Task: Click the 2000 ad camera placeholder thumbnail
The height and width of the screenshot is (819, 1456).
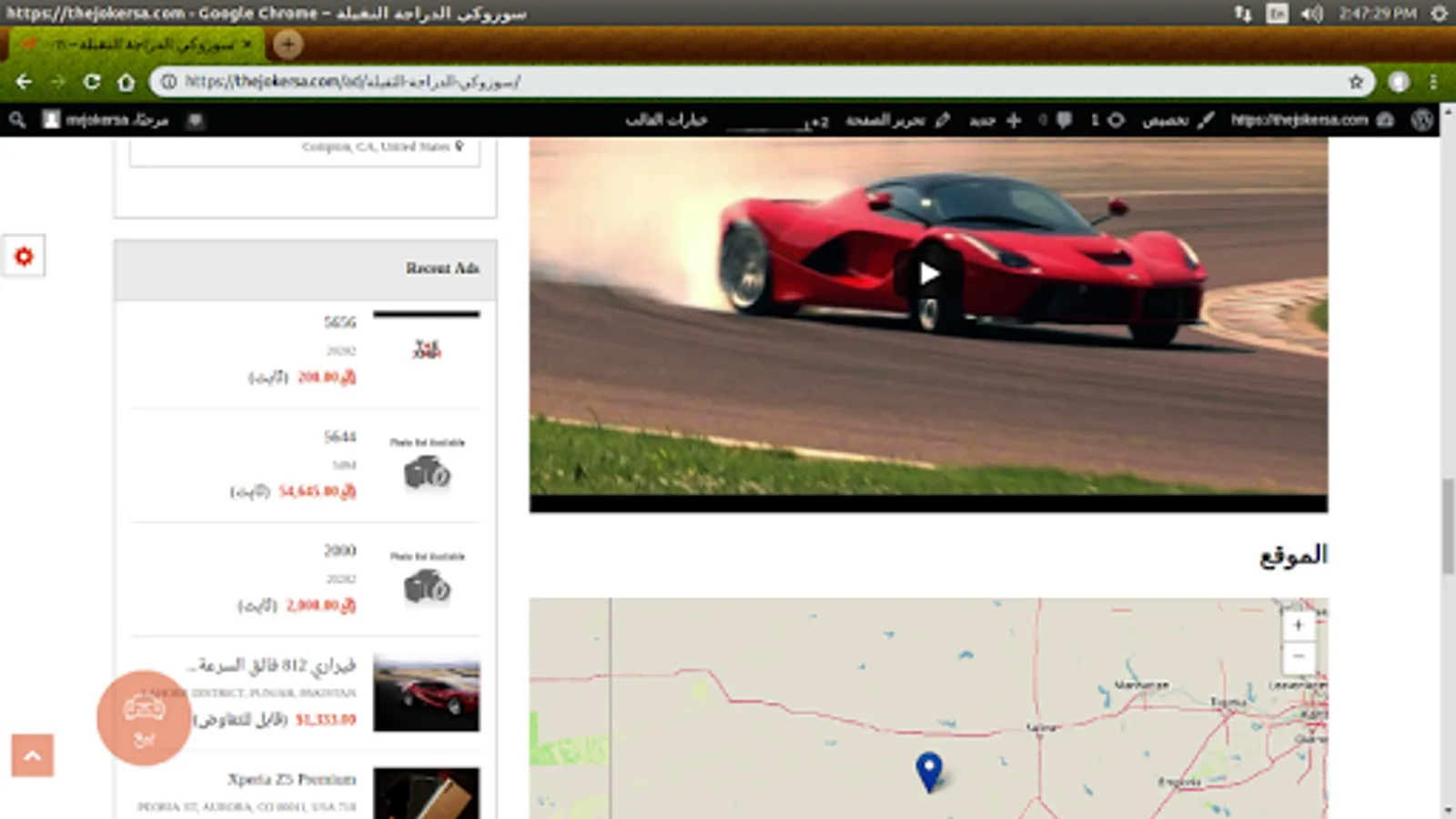Action: pyautogui.click(x=427, y=581)
